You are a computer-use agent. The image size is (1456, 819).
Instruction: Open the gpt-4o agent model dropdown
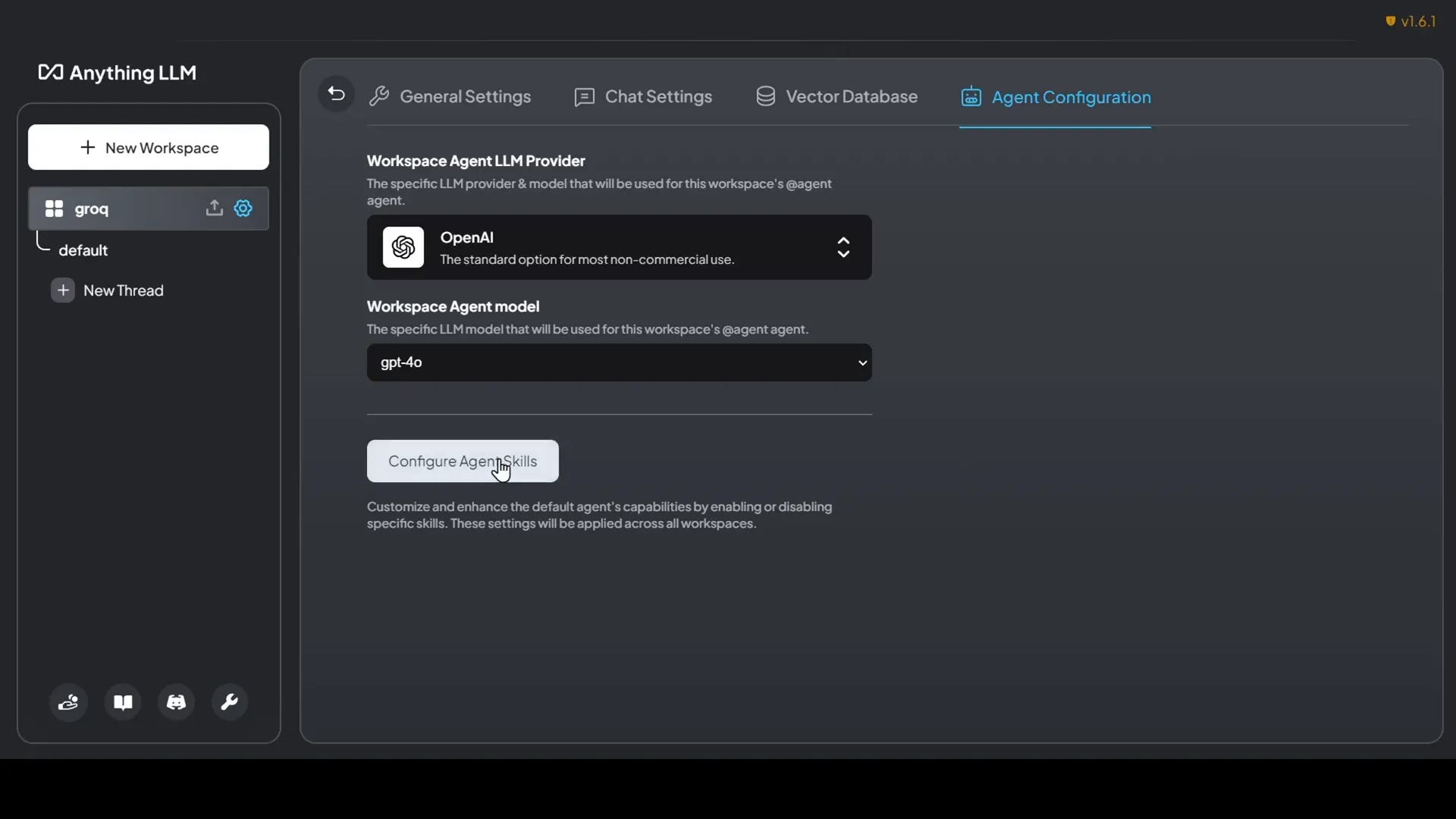tap(618, 362)
